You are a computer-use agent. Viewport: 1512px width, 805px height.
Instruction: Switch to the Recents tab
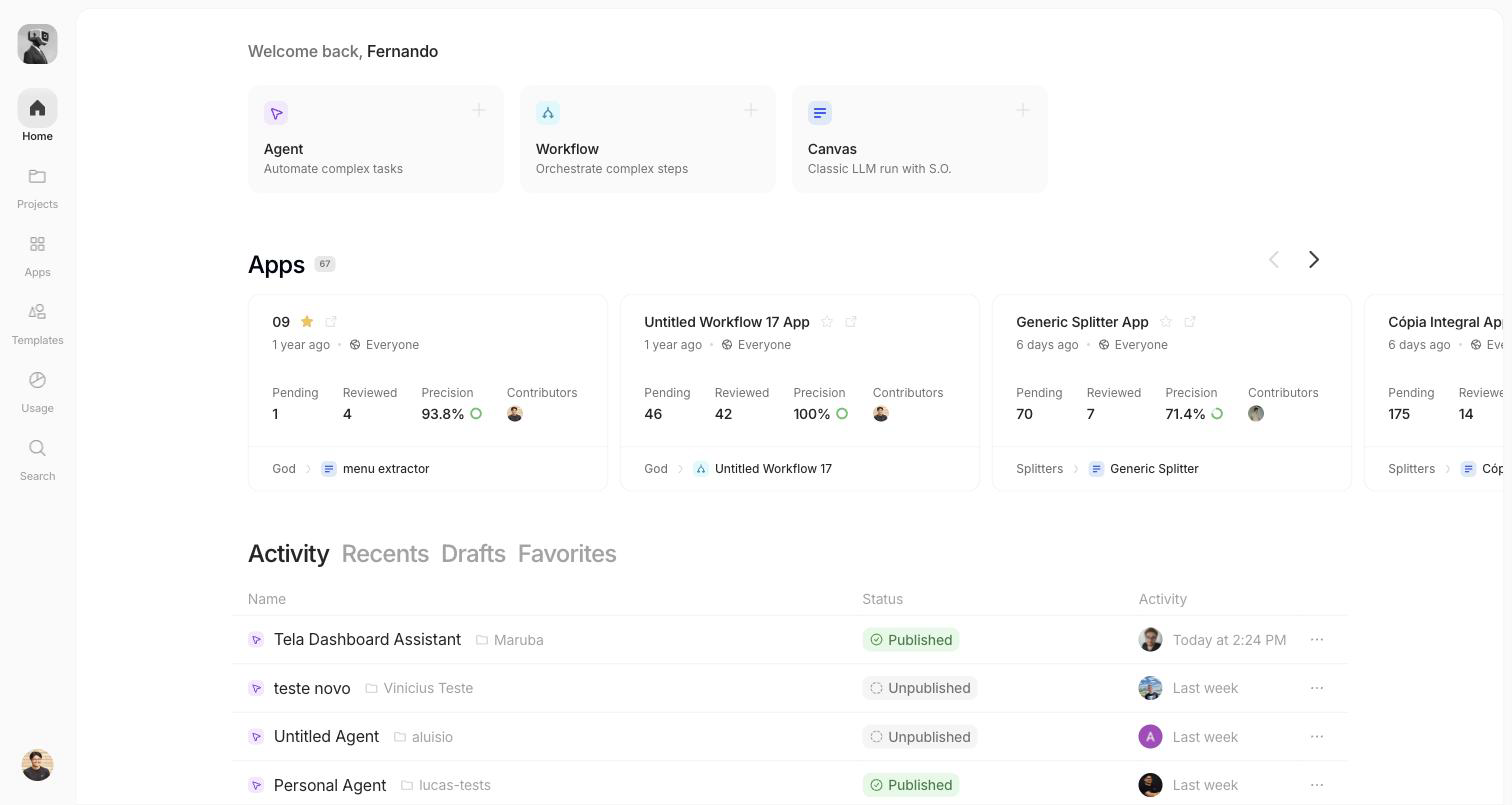(385, 554)
